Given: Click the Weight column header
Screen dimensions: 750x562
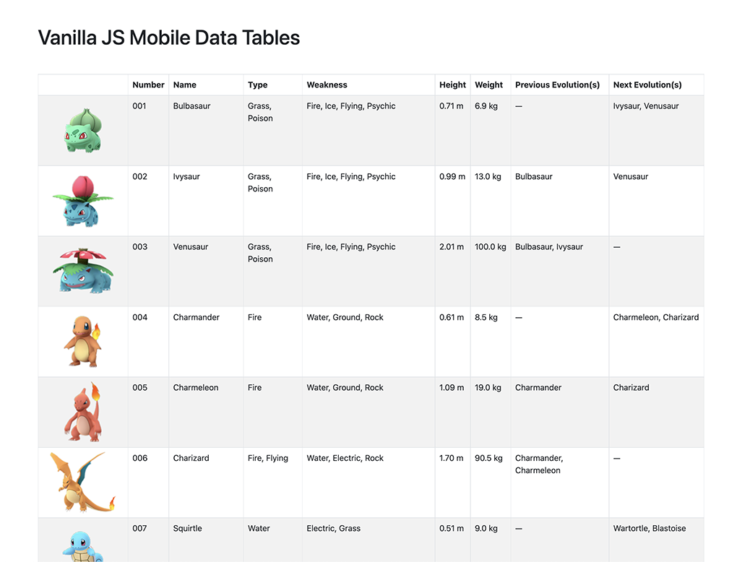Looking at the screenshot, I should [x=489, y=85].
